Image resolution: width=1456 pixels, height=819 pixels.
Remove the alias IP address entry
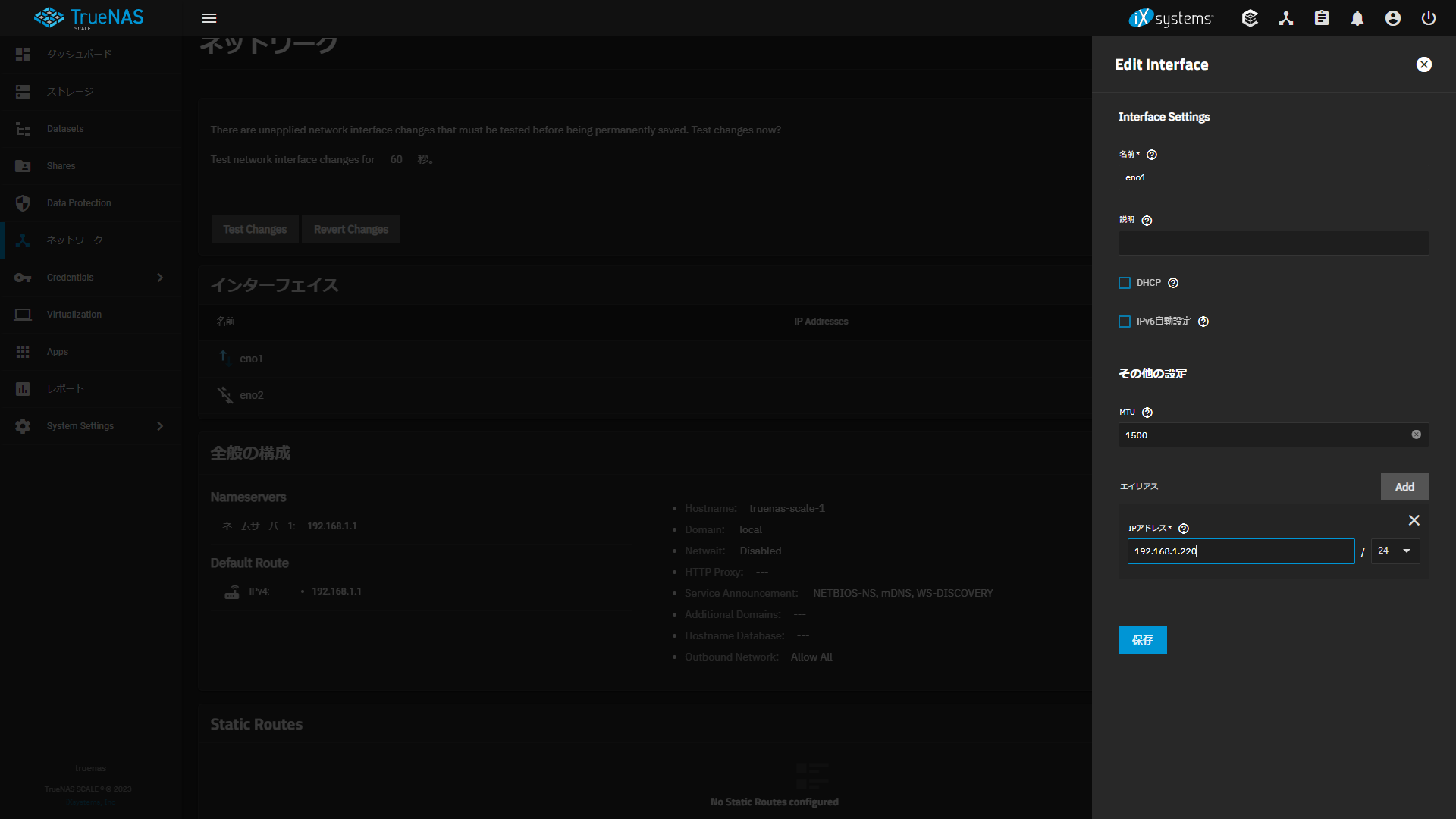[x=1414, y=520]
